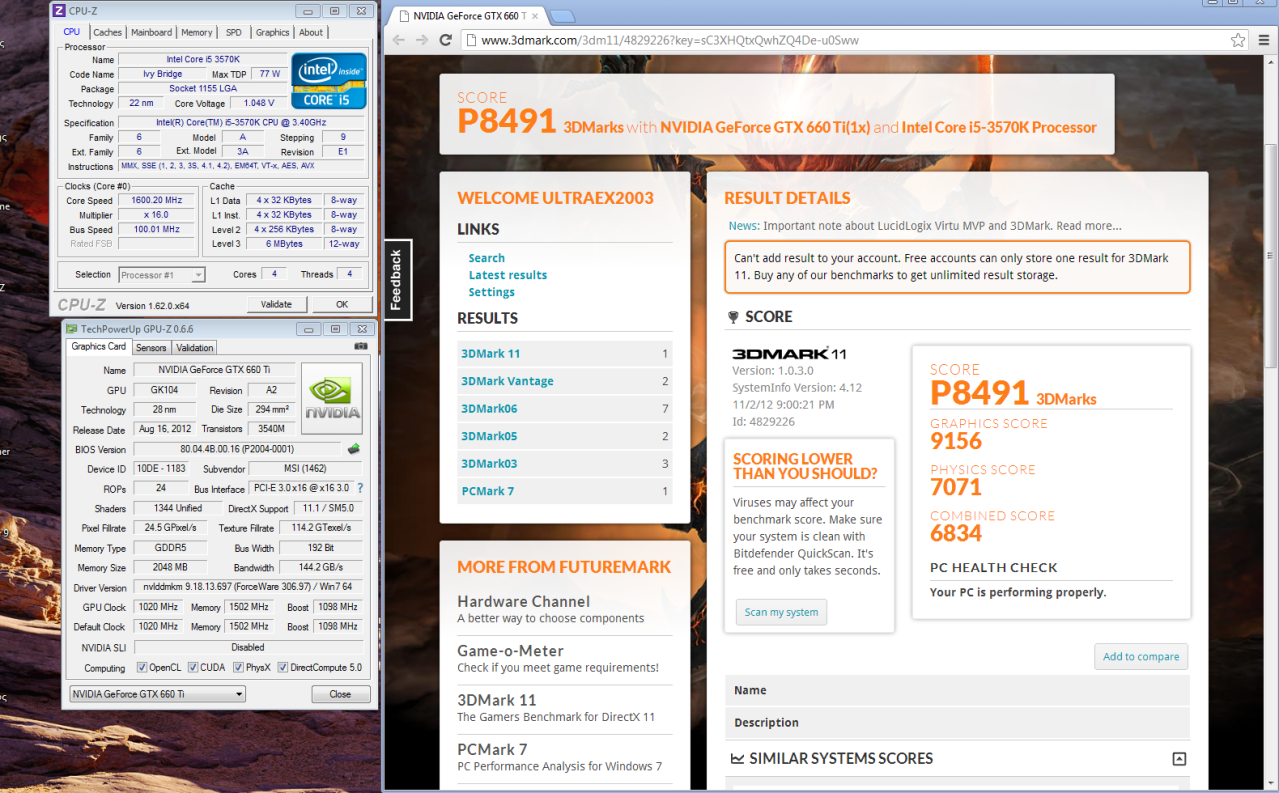The height and width of the screenshot is (793, 1279).
Task: Open the About tab in CPU-Z
Action: click(x=311, y=32)
